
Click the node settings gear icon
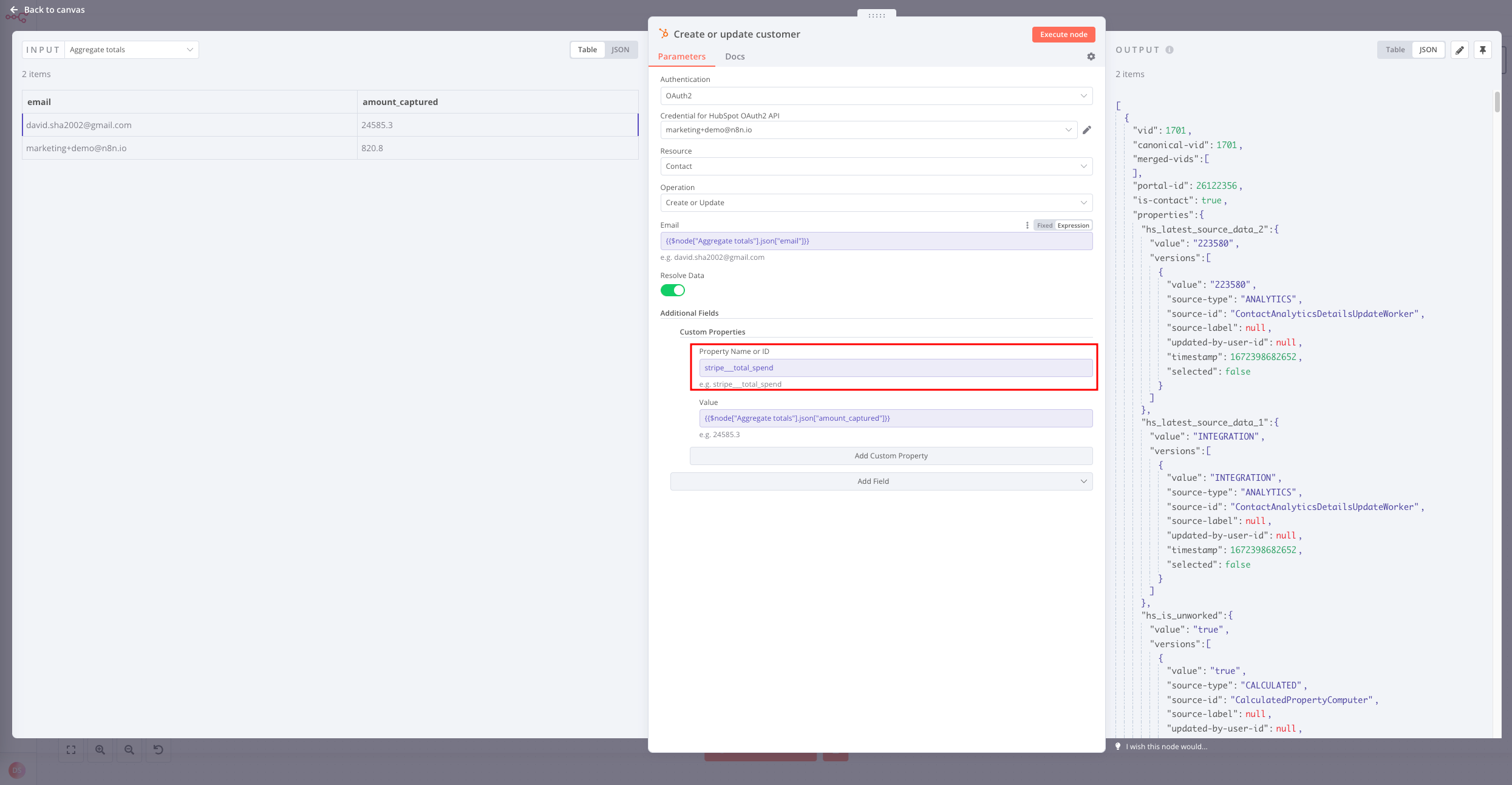[1091, 56]
